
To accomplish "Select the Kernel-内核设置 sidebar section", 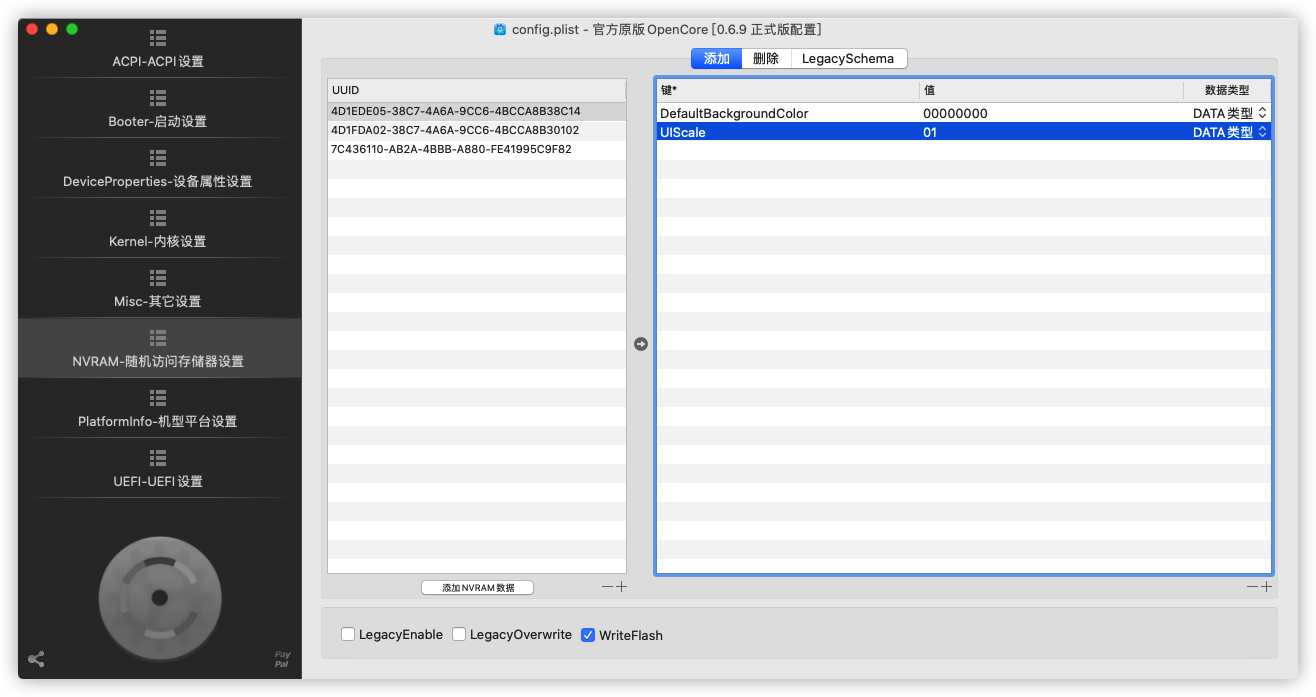I will click(158, 229).
